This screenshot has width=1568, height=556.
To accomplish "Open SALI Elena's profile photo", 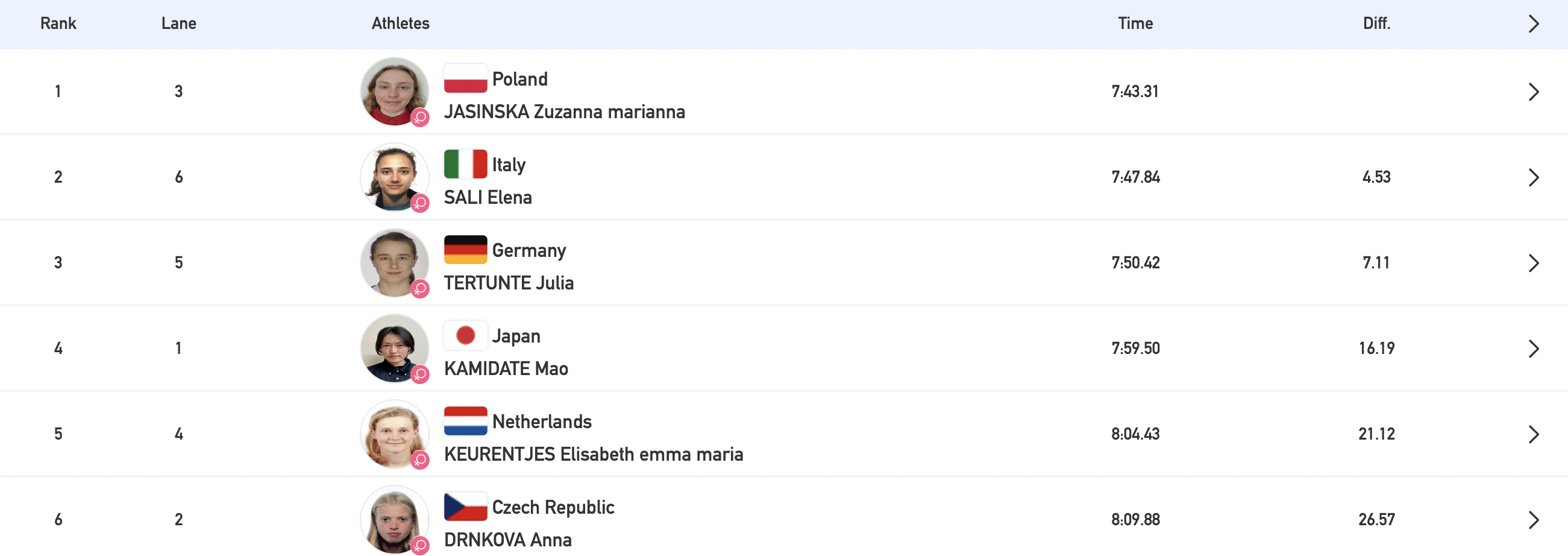I will tap(395, 177).
